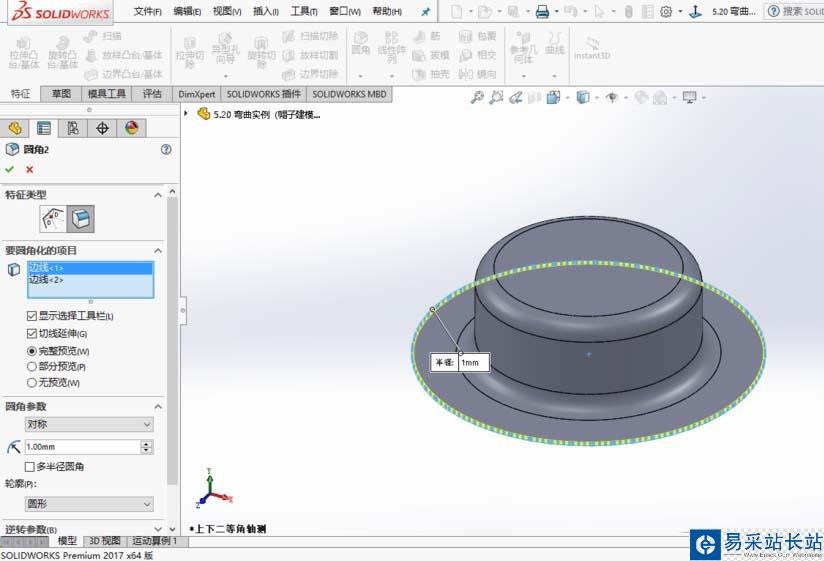Select the 部分预览 radio button
This screenshot has height=561, width=824.
(x=32, y=367)
